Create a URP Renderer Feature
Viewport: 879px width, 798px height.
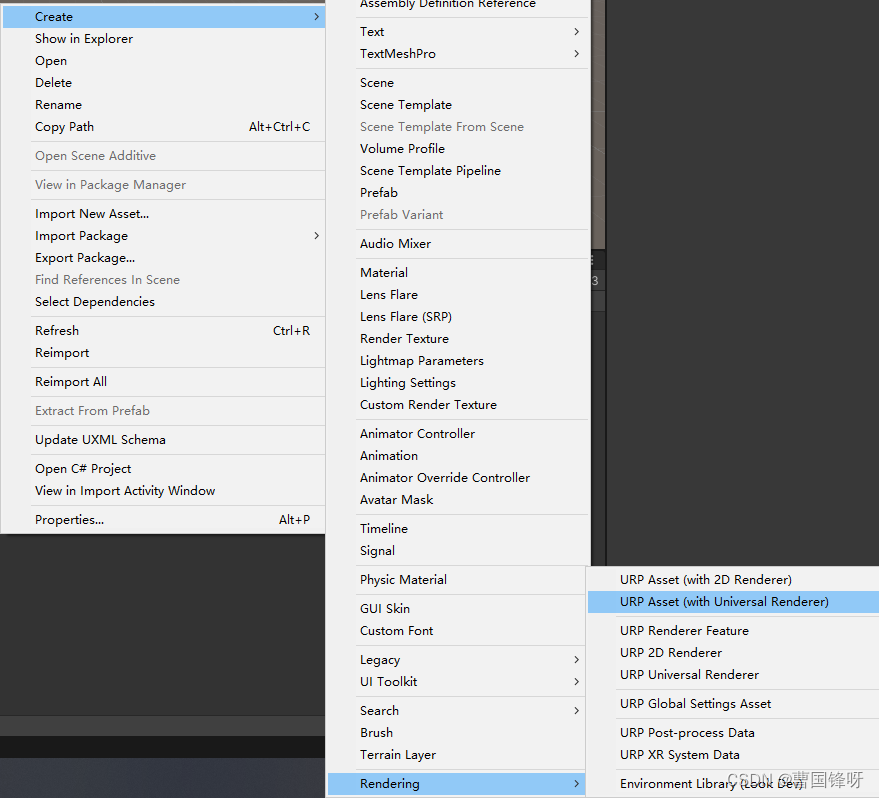point(733,630)
